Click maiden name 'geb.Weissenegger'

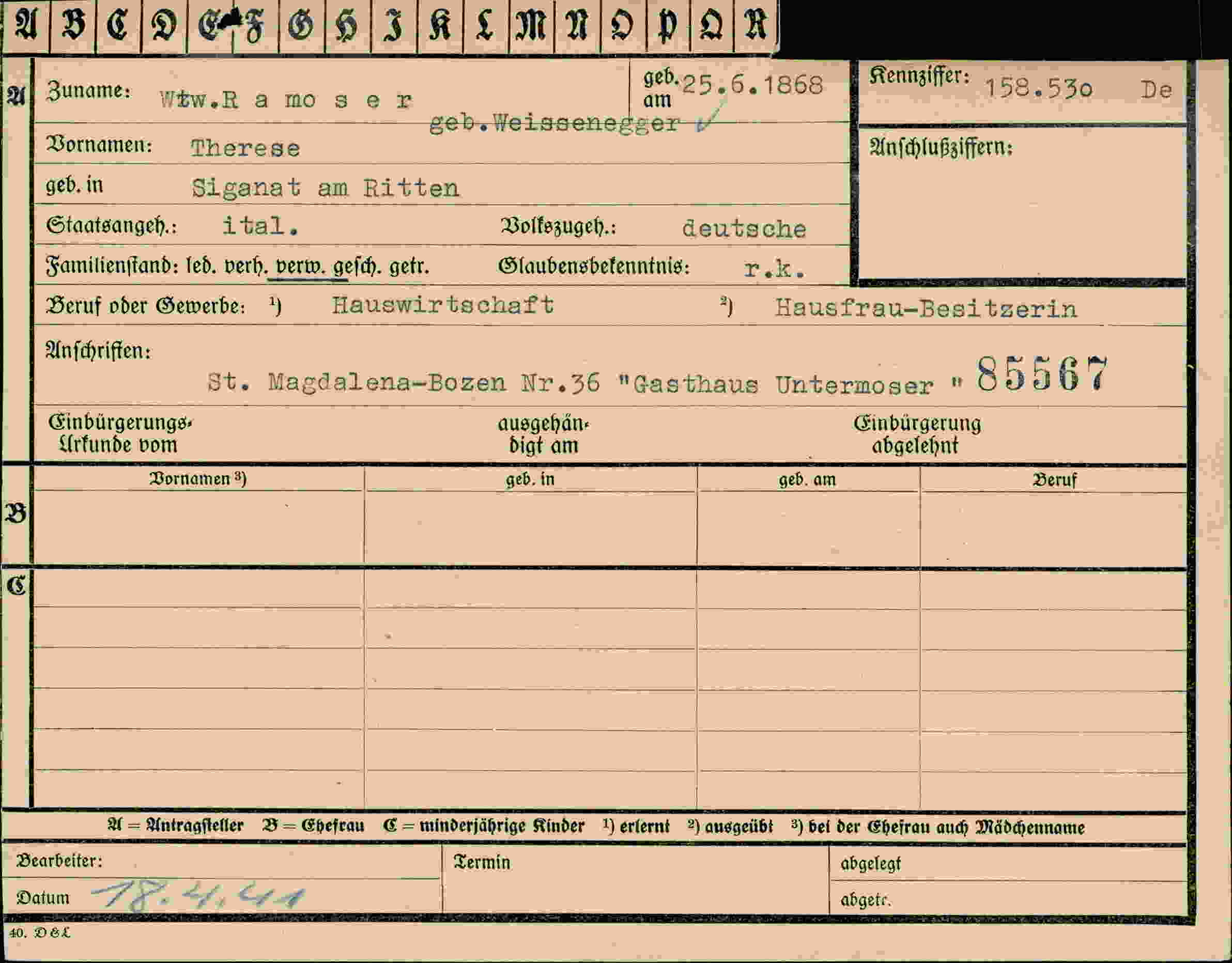pyautogui.click(x=555, y=123)
